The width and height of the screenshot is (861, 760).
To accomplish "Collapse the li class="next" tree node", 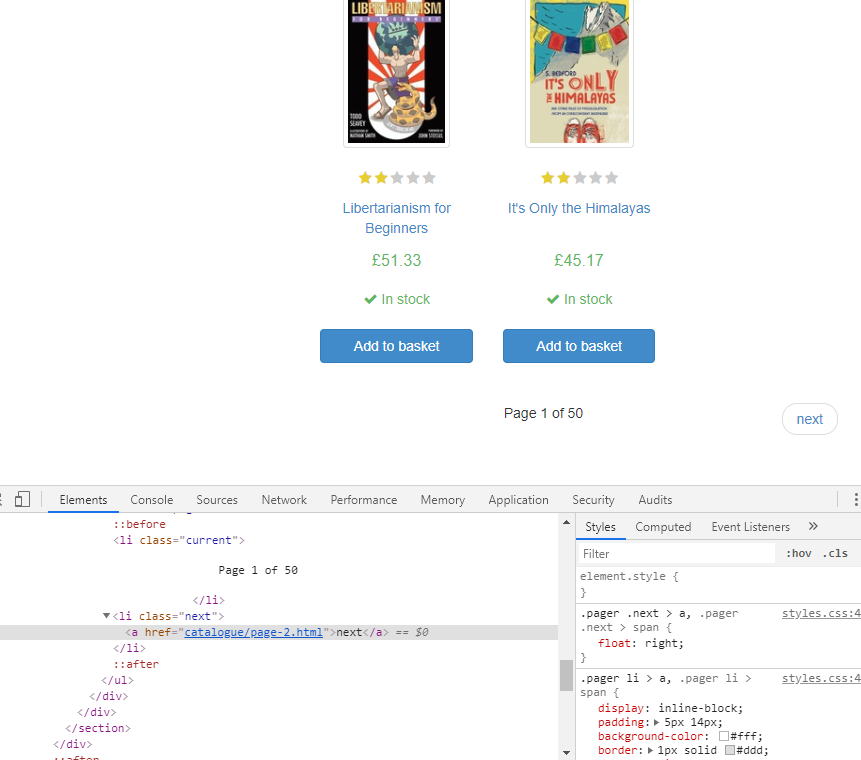I will [106, 615].
